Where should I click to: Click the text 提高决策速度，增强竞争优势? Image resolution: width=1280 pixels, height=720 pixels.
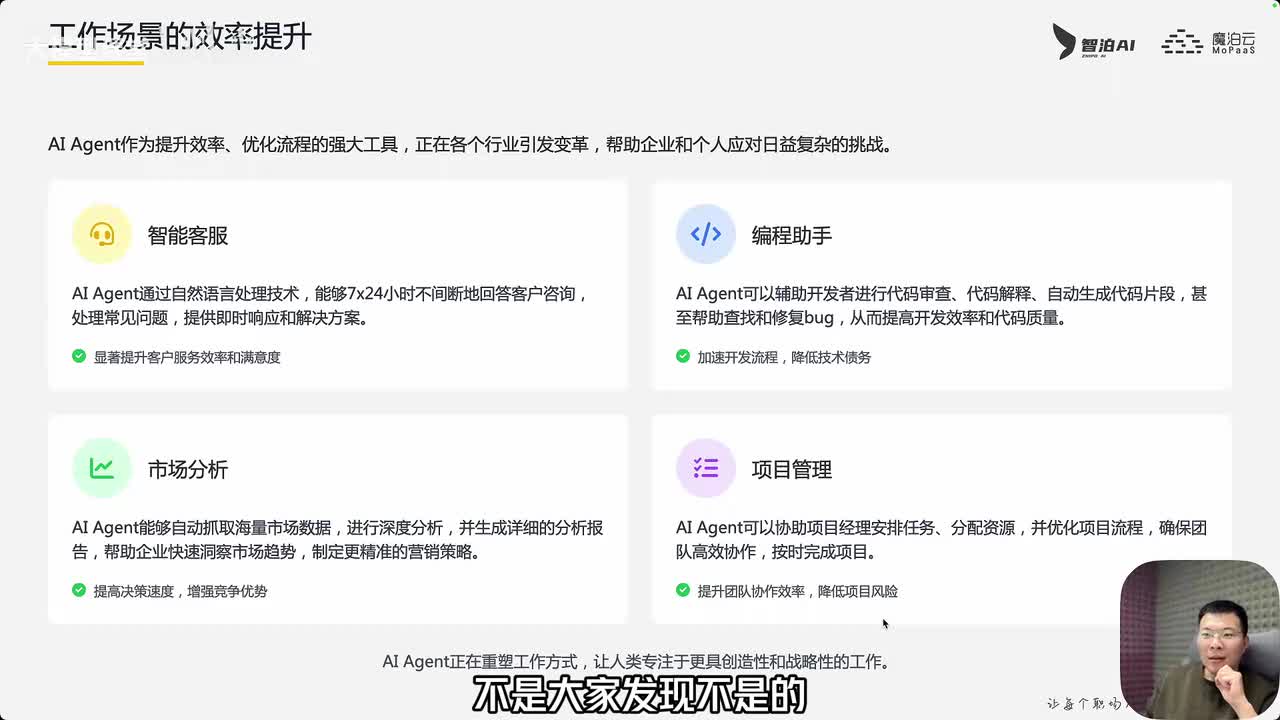pos(180,591)
